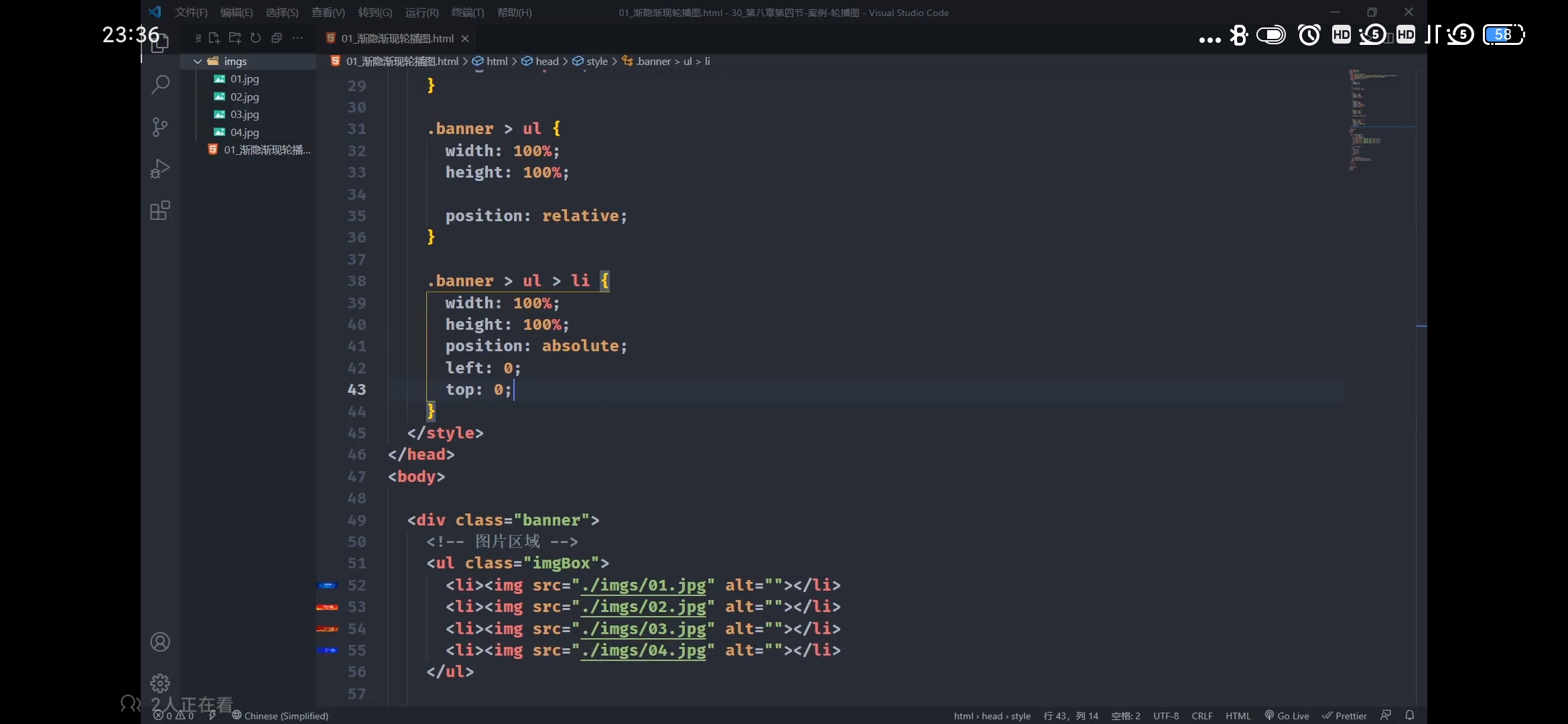Open the Source Control view
The width and height of the screenshot is (1568, 724).
coord(160,127)
